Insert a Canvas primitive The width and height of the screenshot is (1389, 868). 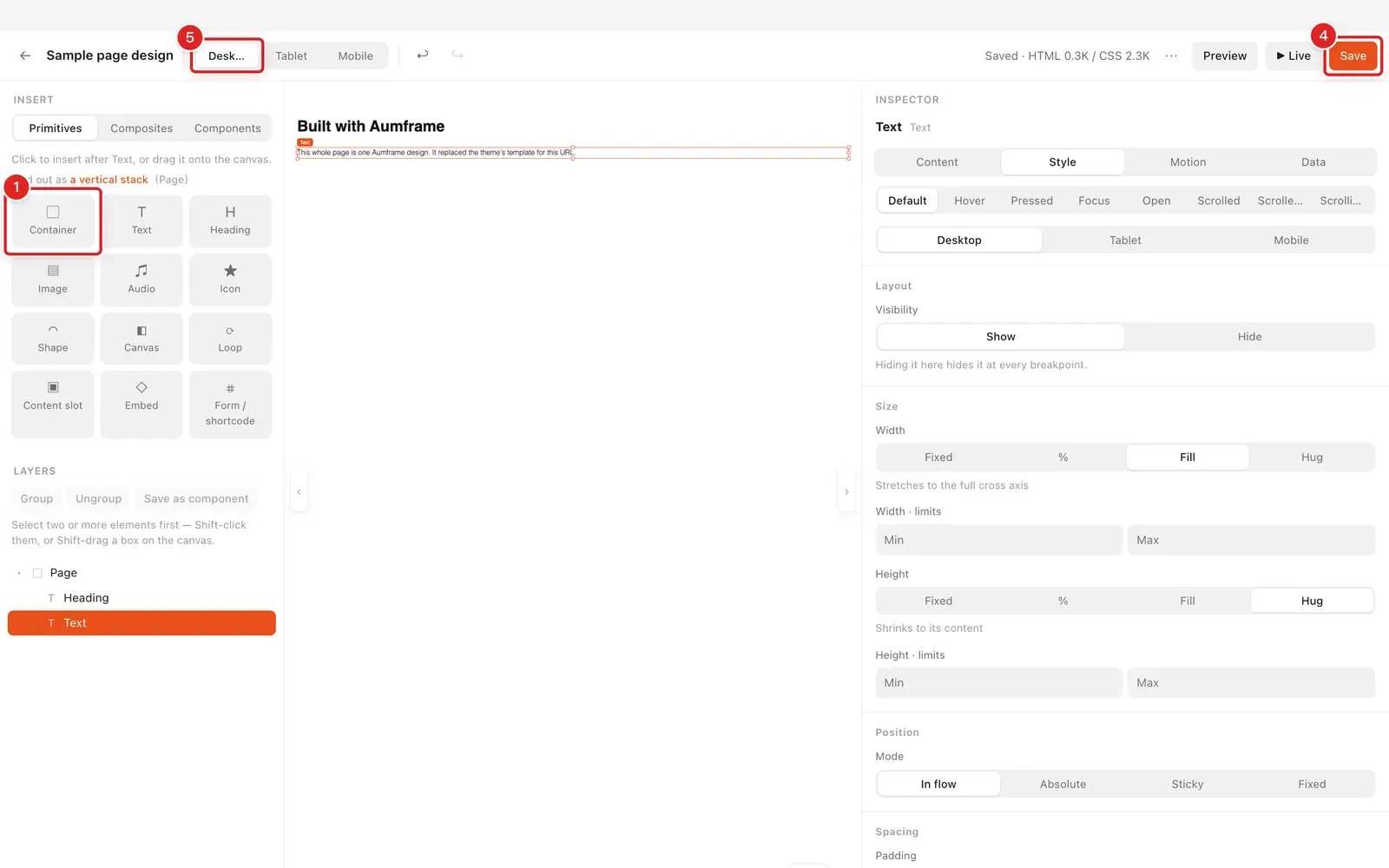tap(142, 339)
